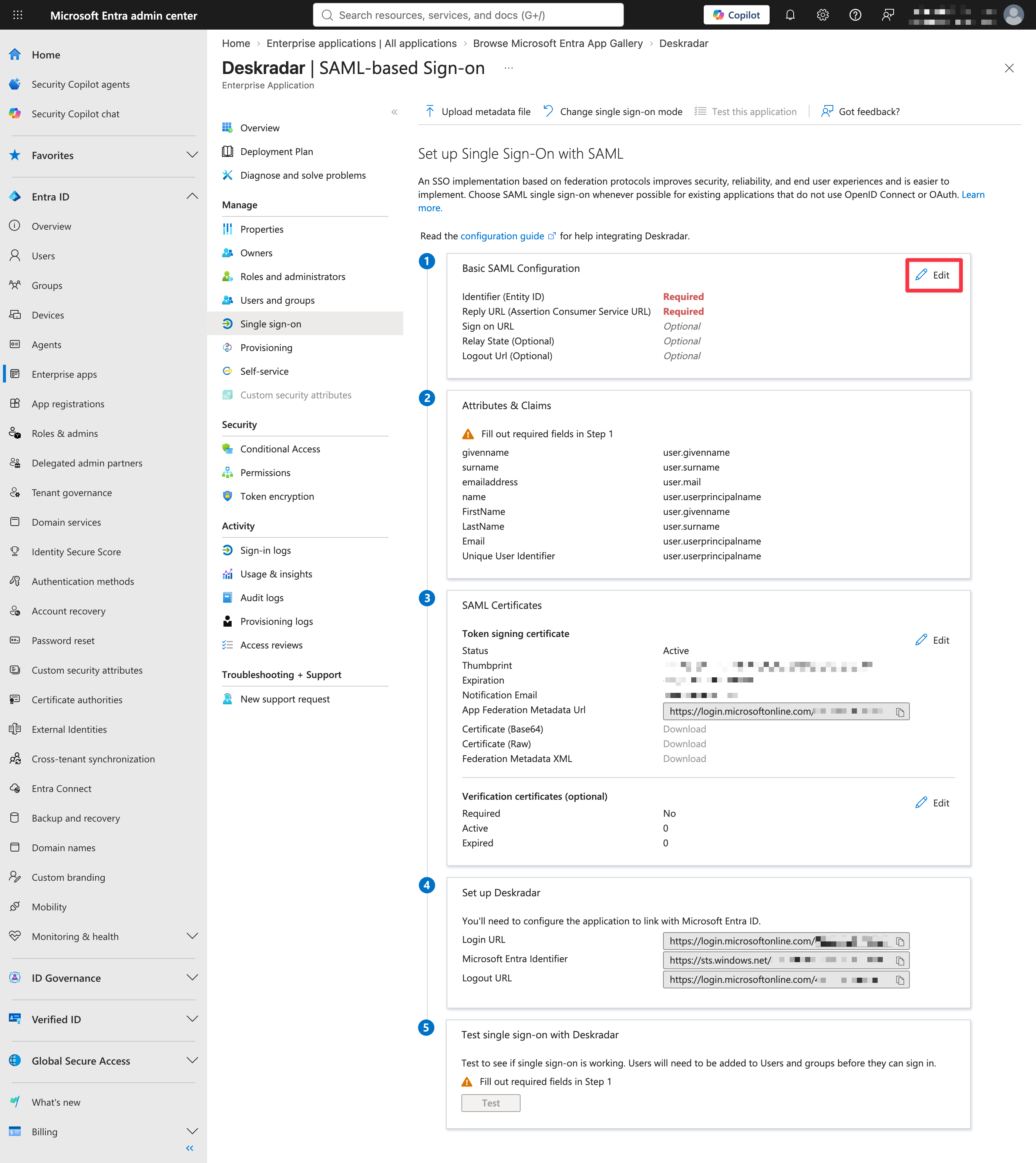Copy the Login URL value

(x=900, y=942)
